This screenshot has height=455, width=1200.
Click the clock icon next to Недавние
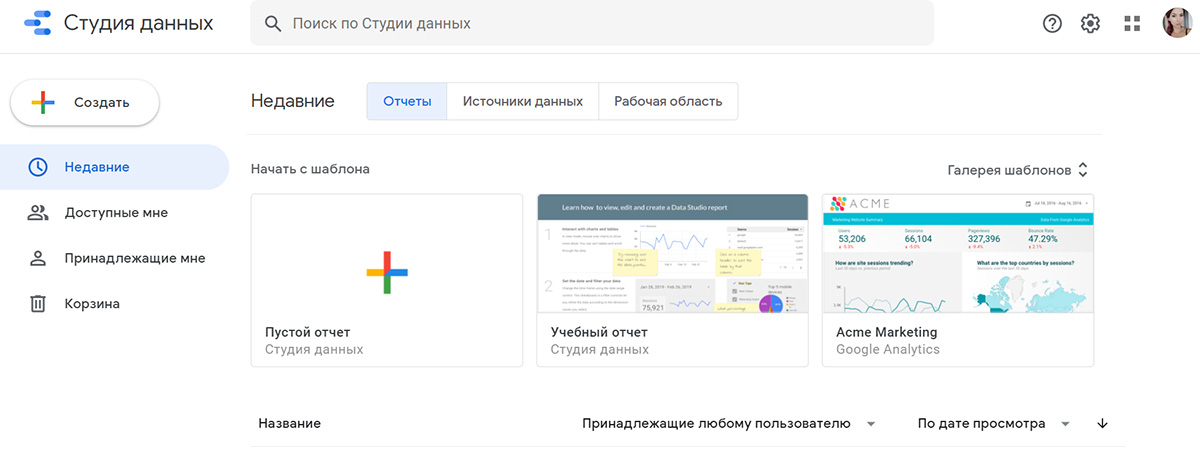pyautogui.click(x=38, y=167)
